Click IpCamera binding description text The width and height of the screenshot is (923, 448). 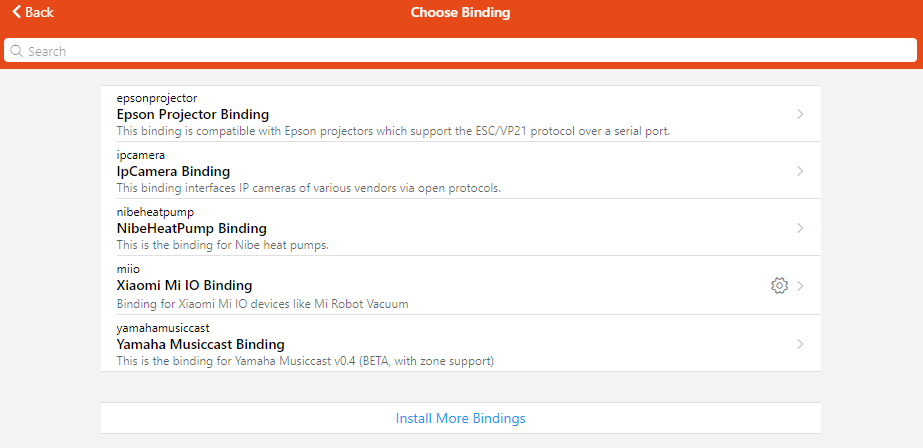[x=308, y=188]
